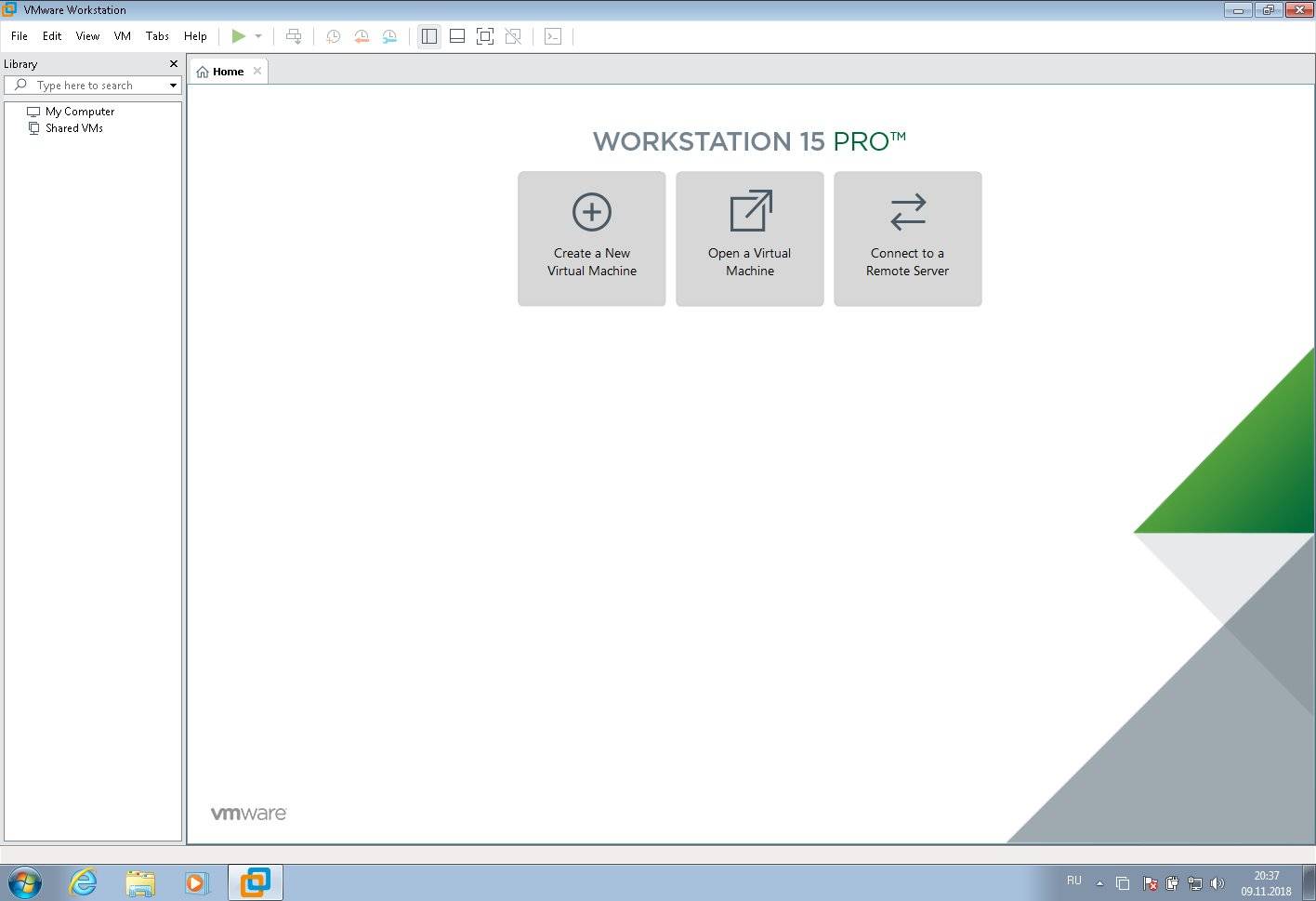Click the search magnifier icon in Library
The width and height of the screenshot is (1316, 901).
(20, 85)
